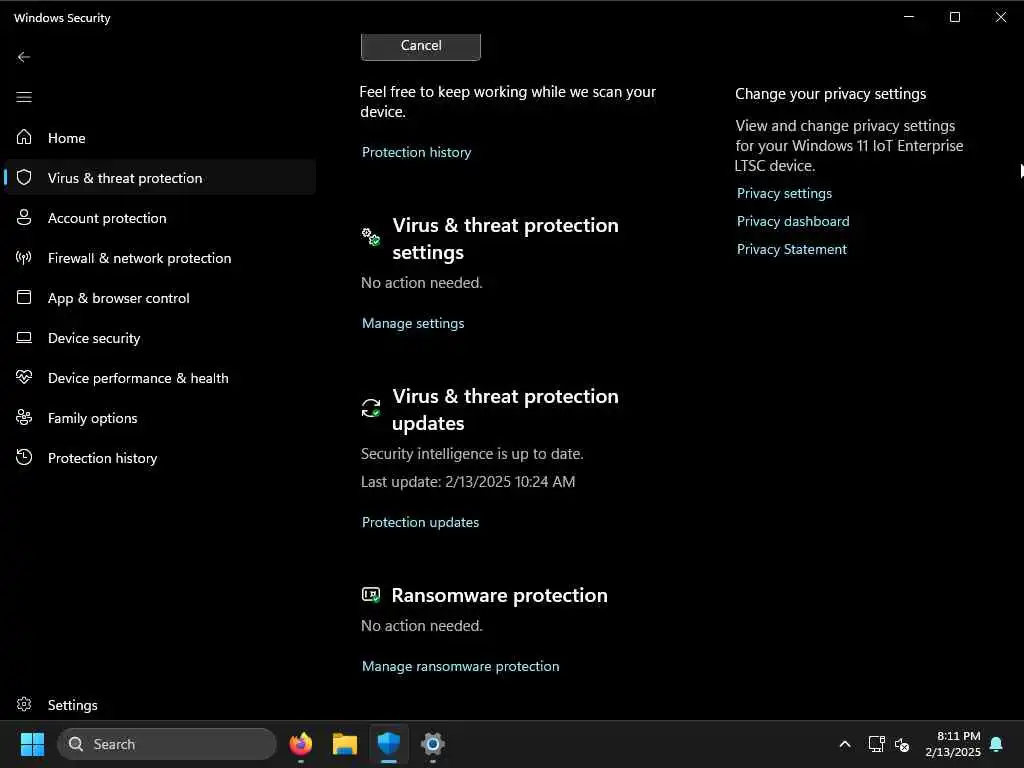Image resolution: width=1024 pixels, height=768 pixels.
Task: Click the back arrow icon
Action: click(24, 57)
